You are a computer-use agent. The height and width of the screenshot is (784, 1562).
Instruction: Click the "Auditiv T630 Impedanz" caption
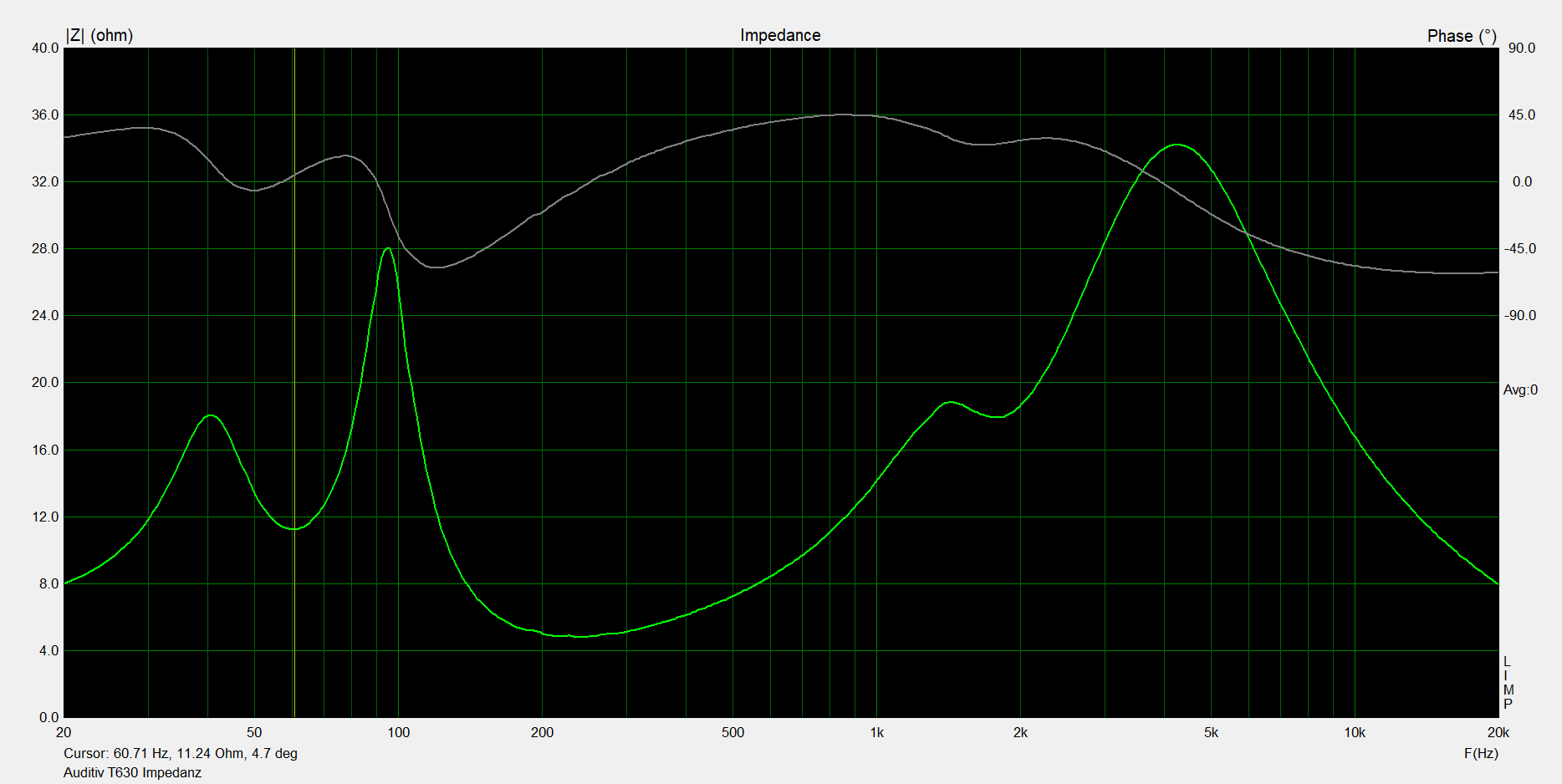(132, 772)
